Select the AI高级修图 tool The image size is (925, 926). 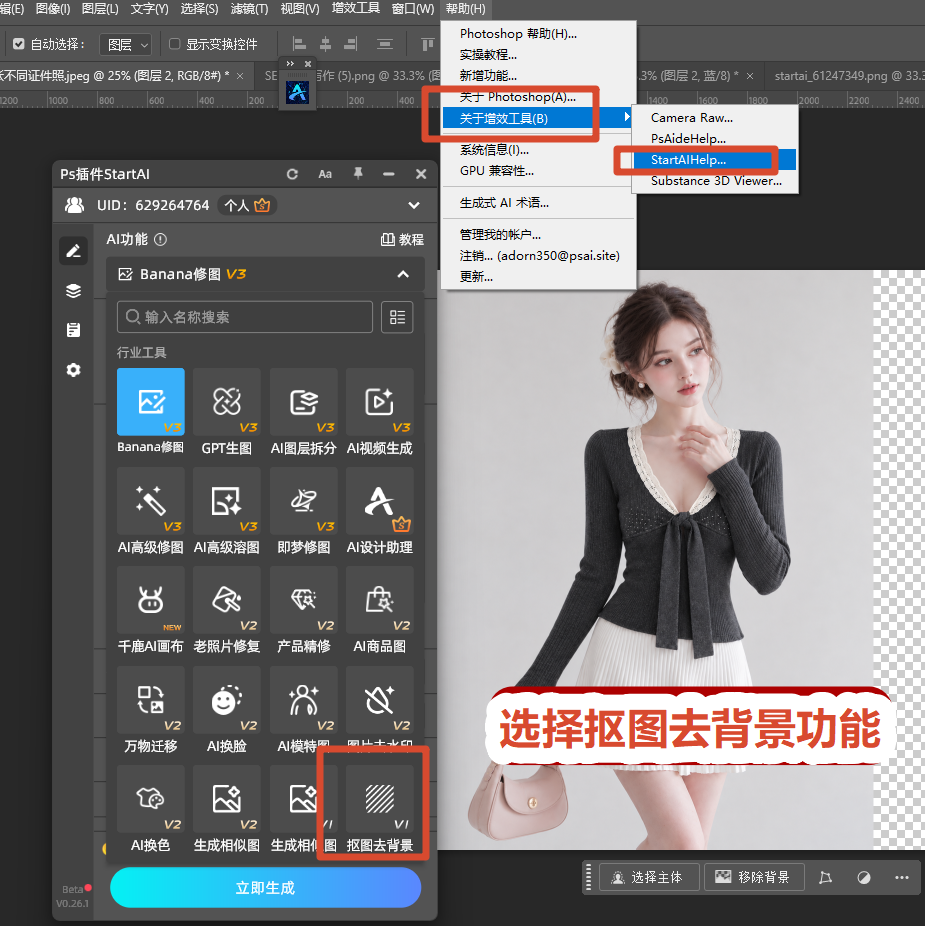(151, 501)
